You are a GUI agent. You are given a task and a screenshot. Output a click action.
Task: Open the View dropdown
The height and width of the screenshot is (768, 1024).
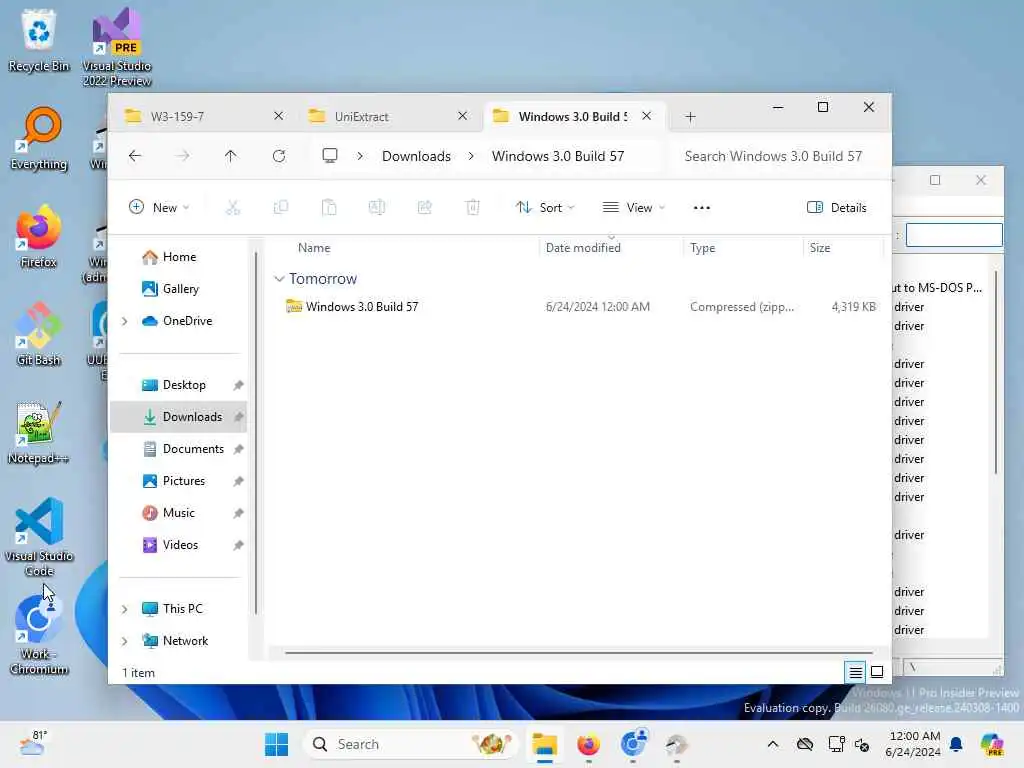coord(633,208)
